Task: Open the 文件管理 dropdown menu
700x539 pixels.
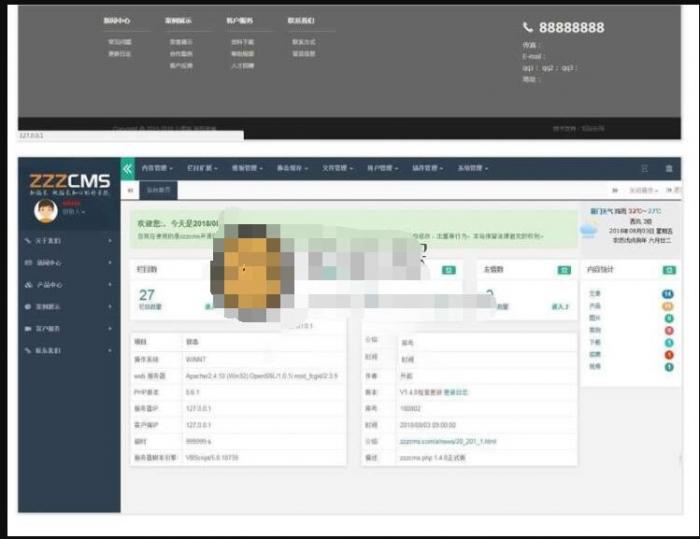Action: click(x=337, y=169)
